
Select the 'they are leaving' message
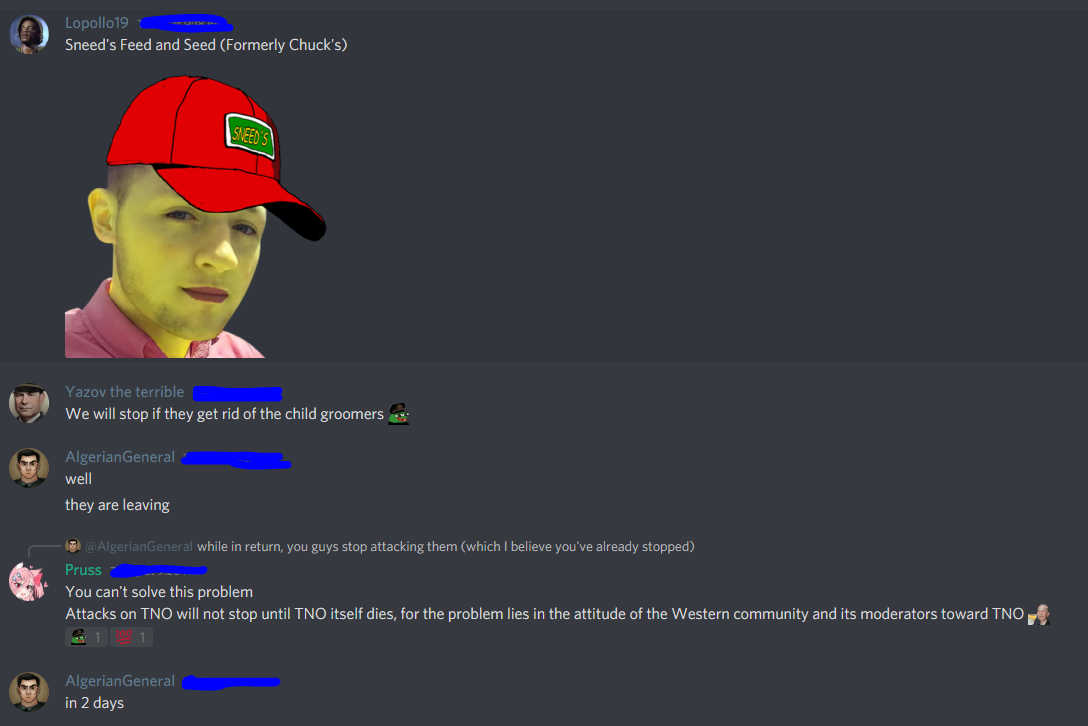pos(117,505)
